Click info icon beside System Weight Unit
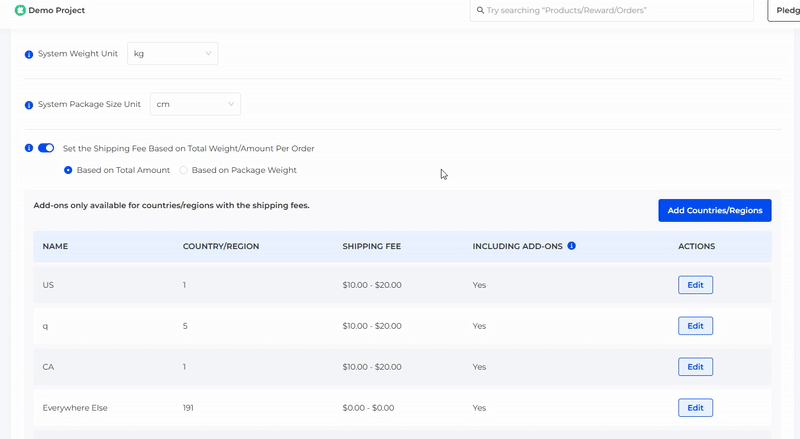Viewport: 800px width, 439px height. pos(29,54)
